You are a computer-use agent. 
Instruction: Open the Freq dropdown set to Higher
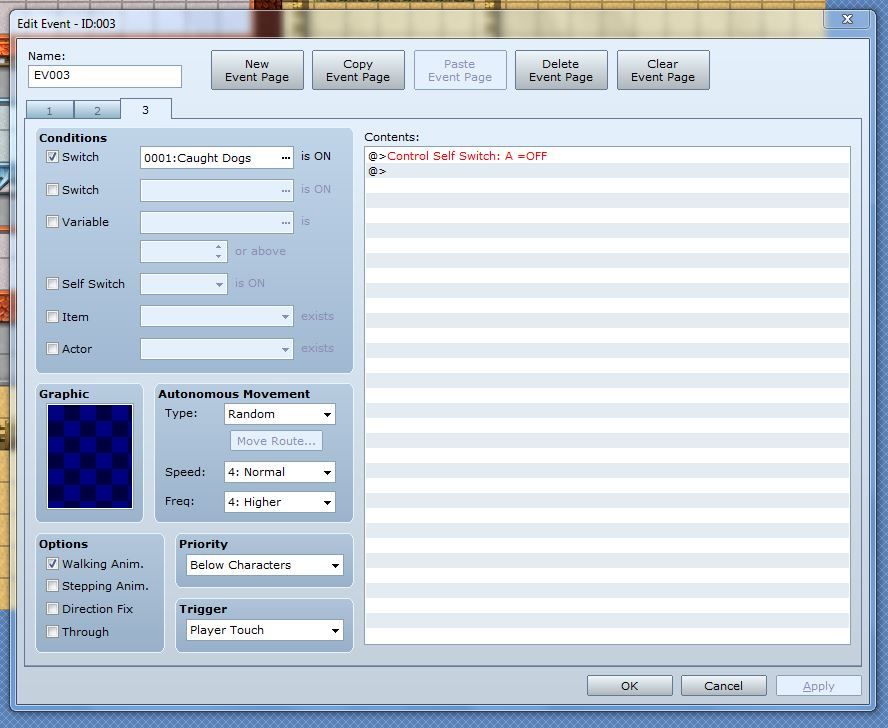tap(279, 502)
